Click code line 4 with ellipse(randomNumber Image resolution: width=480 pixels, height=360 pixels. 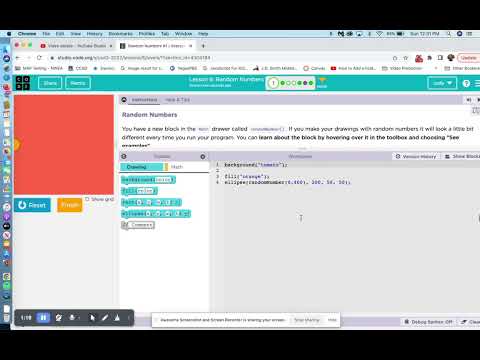[287, 182]
